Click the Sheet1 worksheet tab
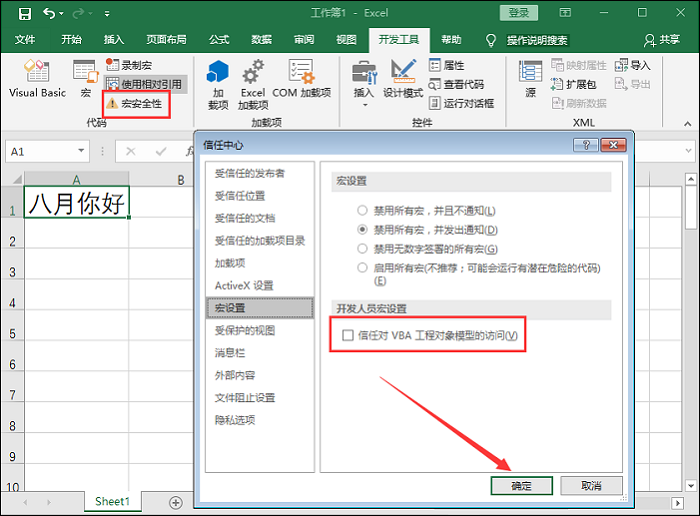Image resolution: width=700 pixels, height=516 pixels. 112,501
